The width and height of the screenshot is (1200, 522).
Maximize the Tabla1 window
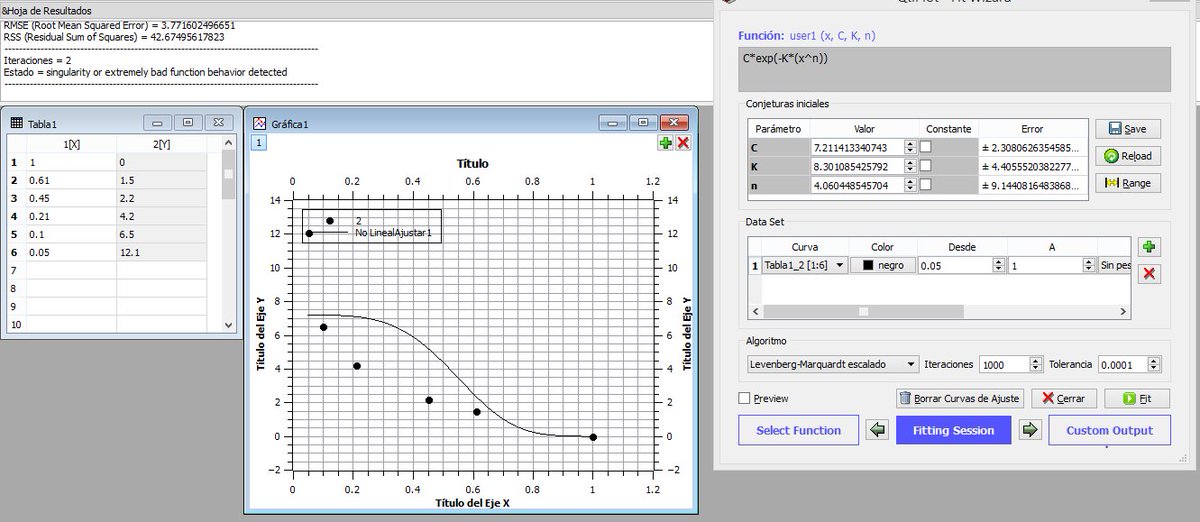[x=188, y=122]
